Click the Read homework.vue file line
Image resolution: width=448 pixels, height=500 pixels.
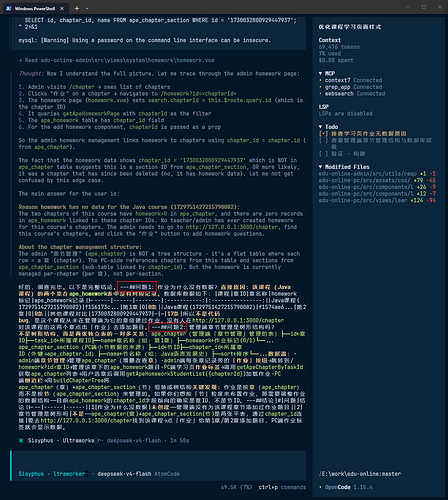click(116, 60)
